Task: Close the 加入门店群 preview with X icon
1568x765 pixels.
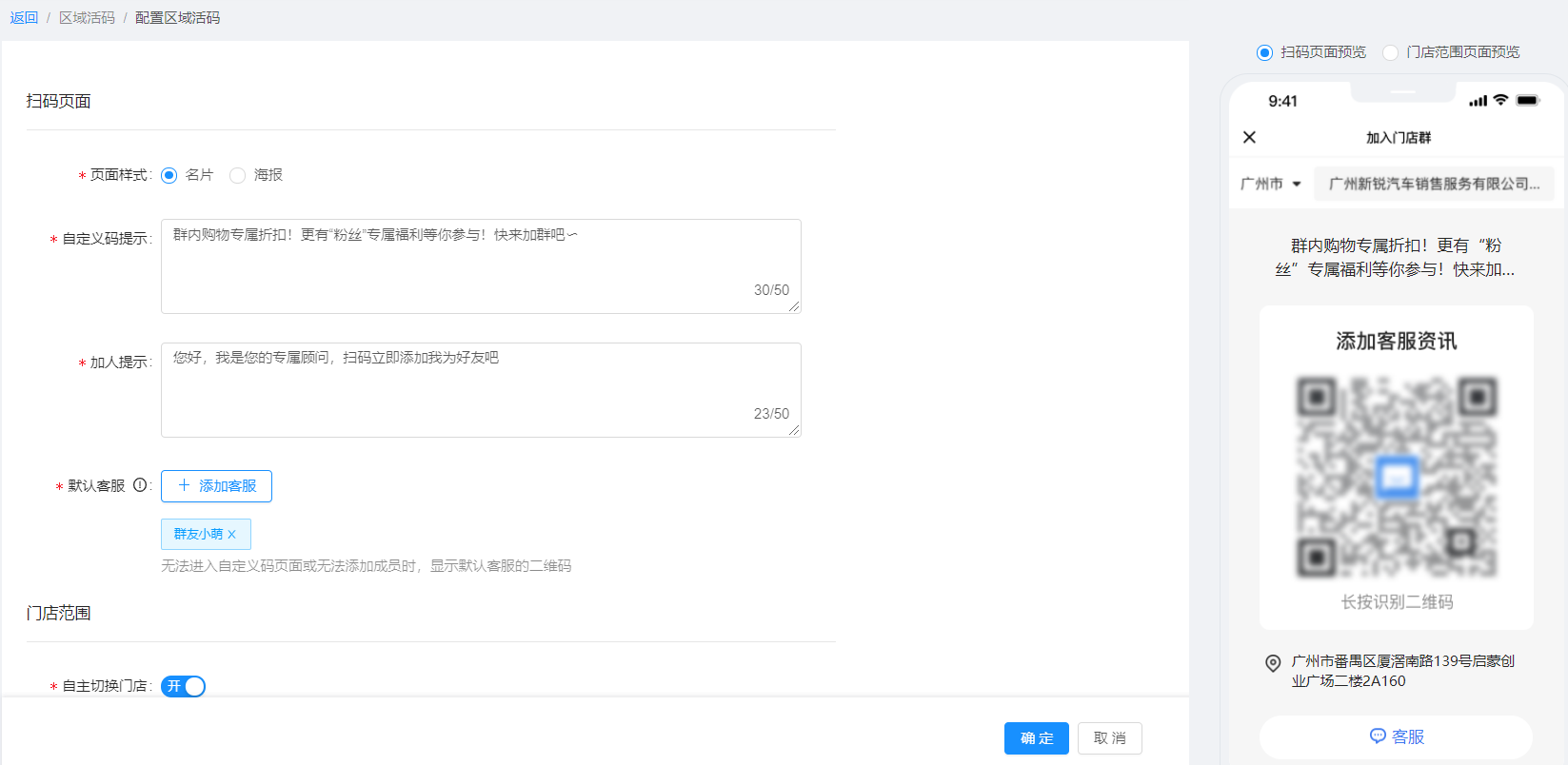Action: (1250, 137)
